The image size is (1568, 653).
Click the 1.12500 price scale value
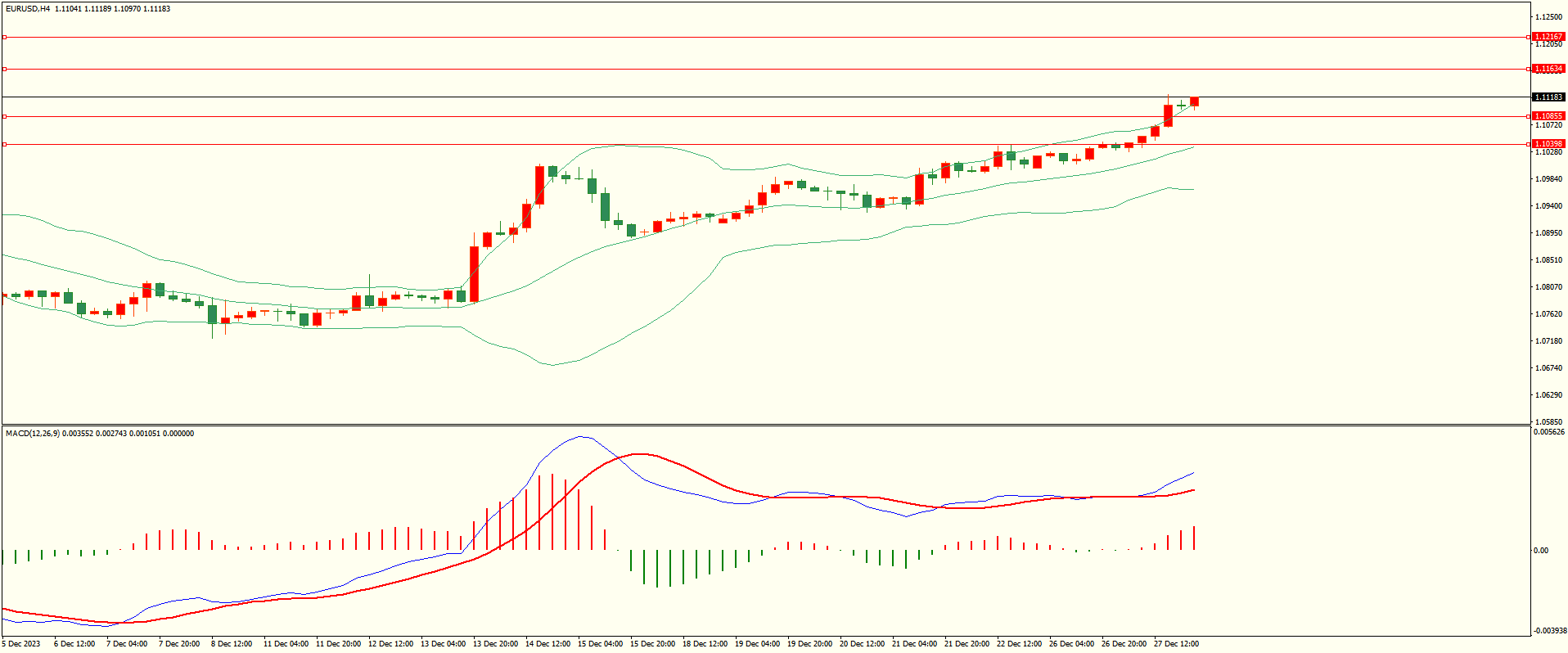pyautogui.click(x=1549, y=17)
